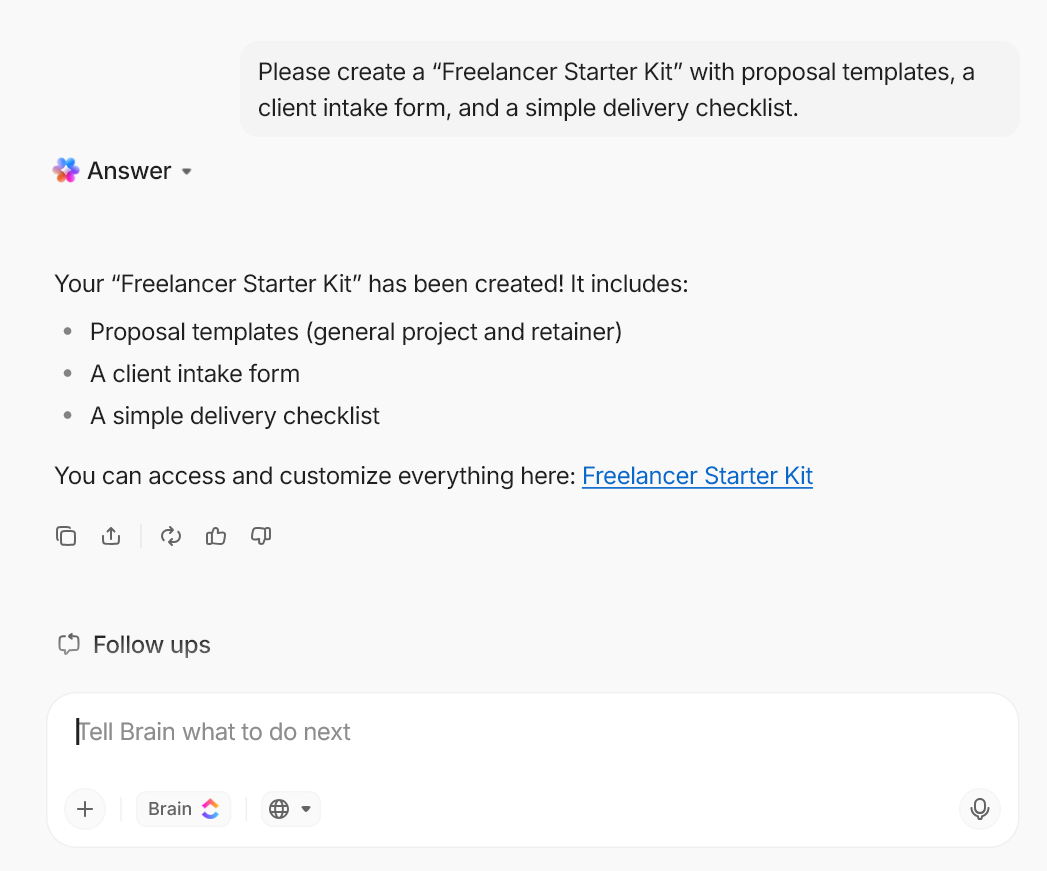Image resolution: width=1047 pixels, height=871 pixels.
Task: Click the Follow ups icon
Action: [x=68, y=645]
